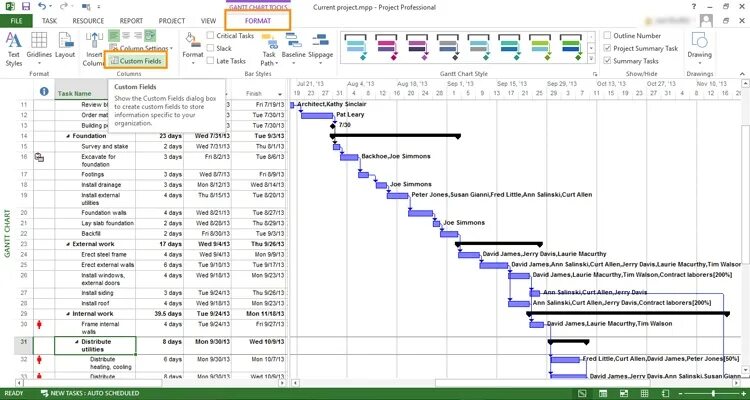Collapse the External work summary task
The image size is (750, 400).
click(x=68, y=244)
